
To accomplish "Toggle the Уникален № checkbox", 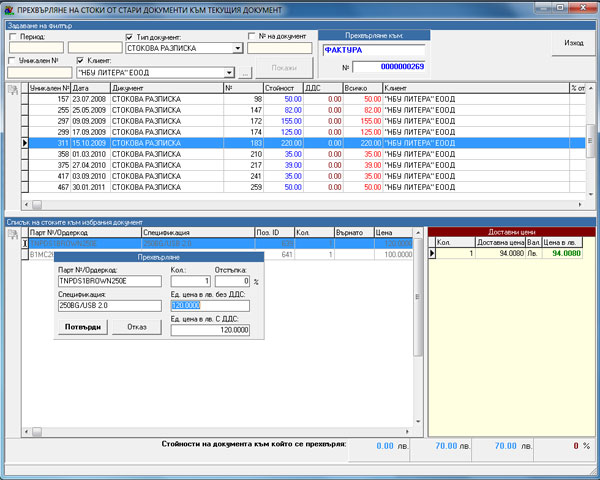I will 13,61.
